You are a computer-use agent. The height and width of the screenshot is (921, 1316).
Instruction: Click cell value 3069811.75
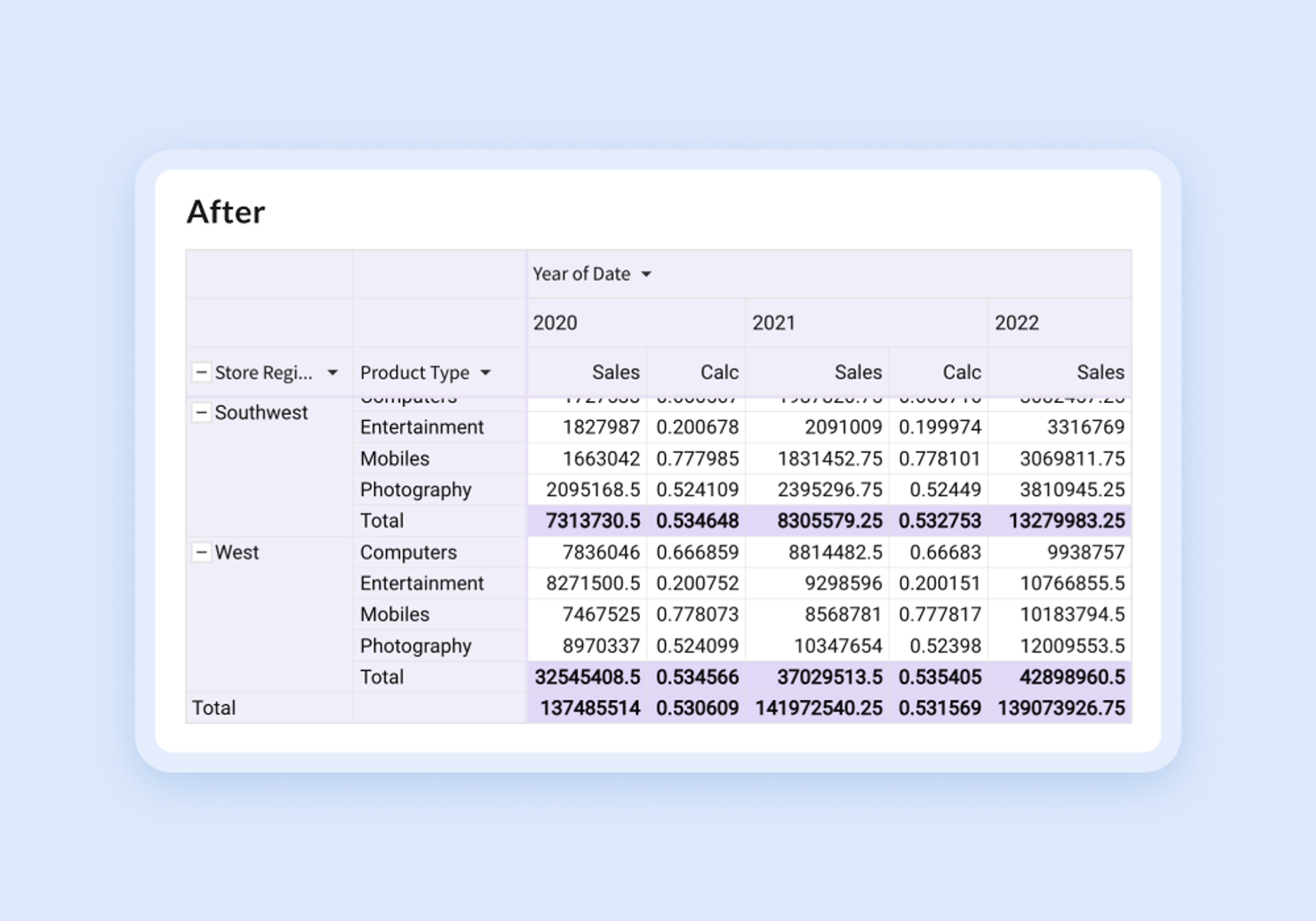pos(1072,458)
